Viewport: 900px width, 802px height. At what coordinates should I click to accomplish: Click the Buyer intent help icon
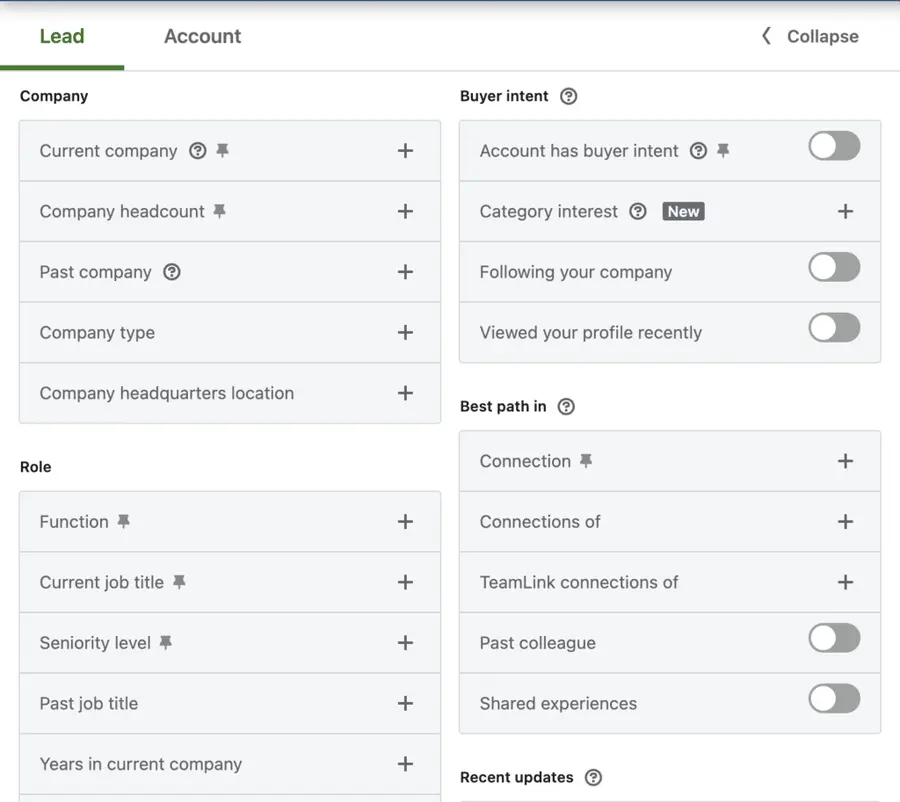point(569,96)
